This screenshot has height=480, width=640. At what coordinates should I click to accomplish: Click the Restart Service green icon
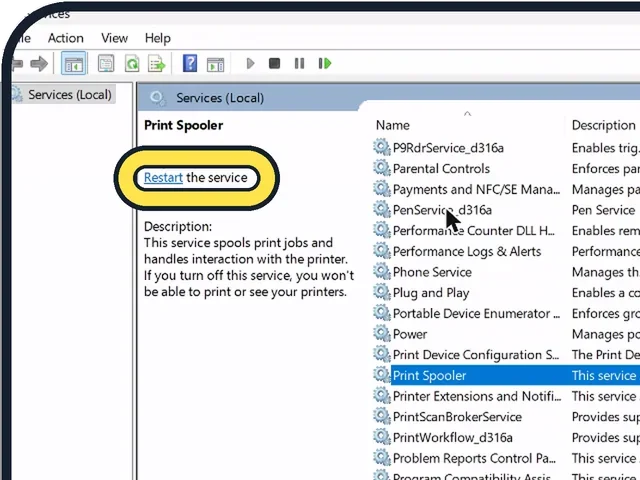(x=325, y=63)
